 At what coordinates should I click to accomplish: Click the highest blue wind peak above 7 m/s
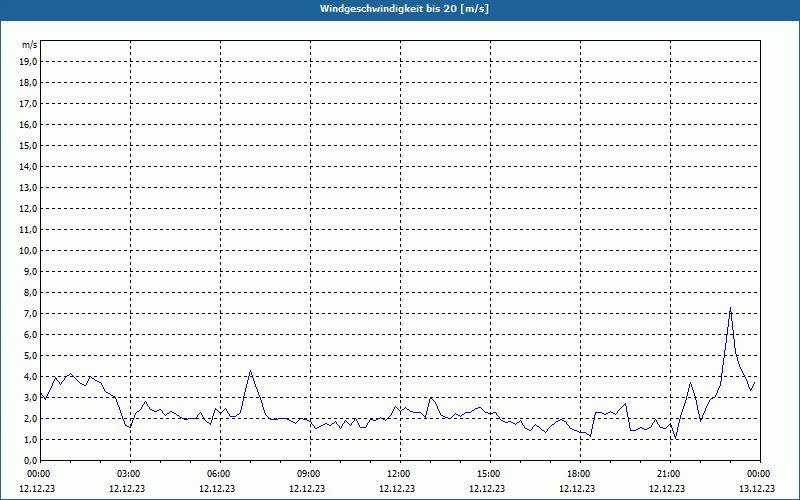coord(731,308)
